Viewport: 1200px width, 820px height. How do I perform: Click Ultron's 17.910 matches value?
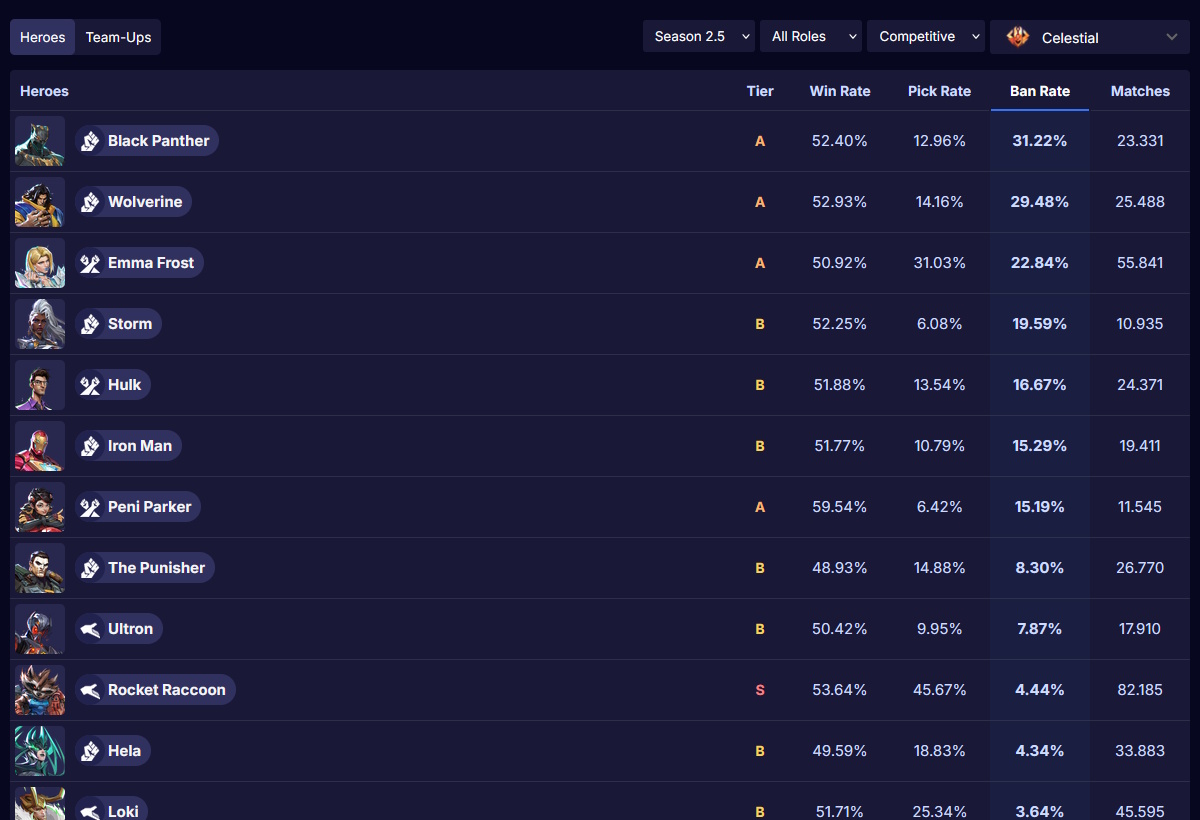pos(1140,629)
